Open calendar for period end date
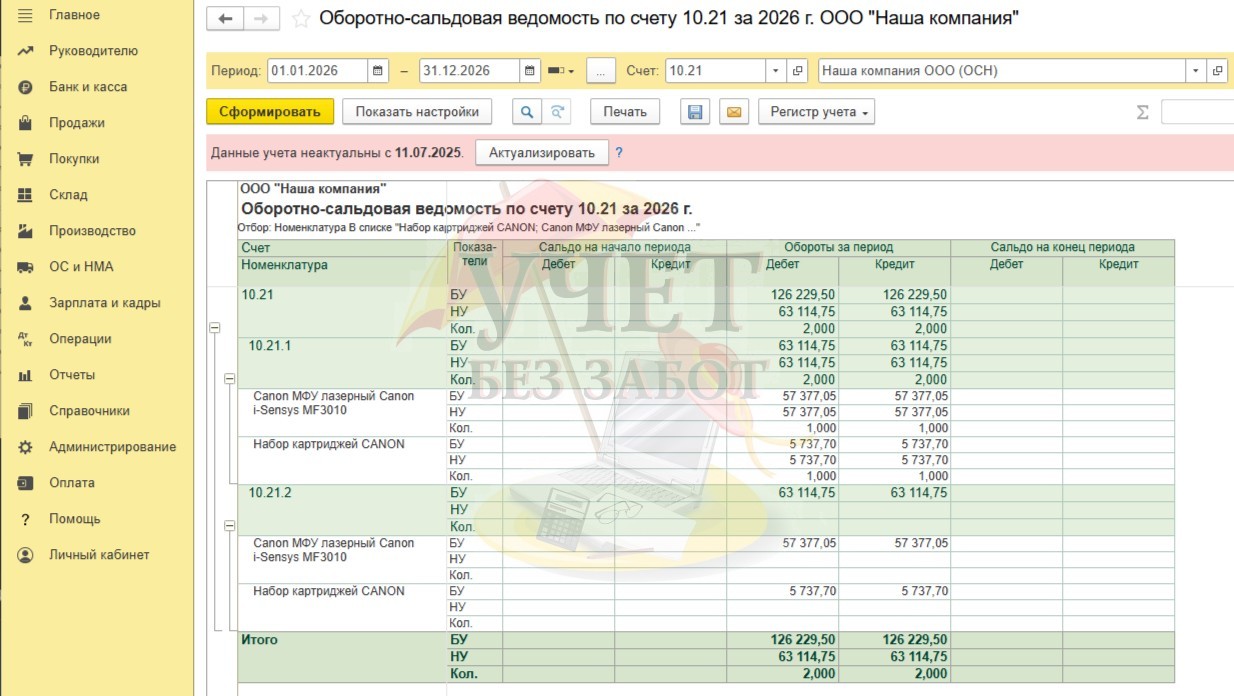This screenshot has width=1234, height=696. tap(529, 71)
